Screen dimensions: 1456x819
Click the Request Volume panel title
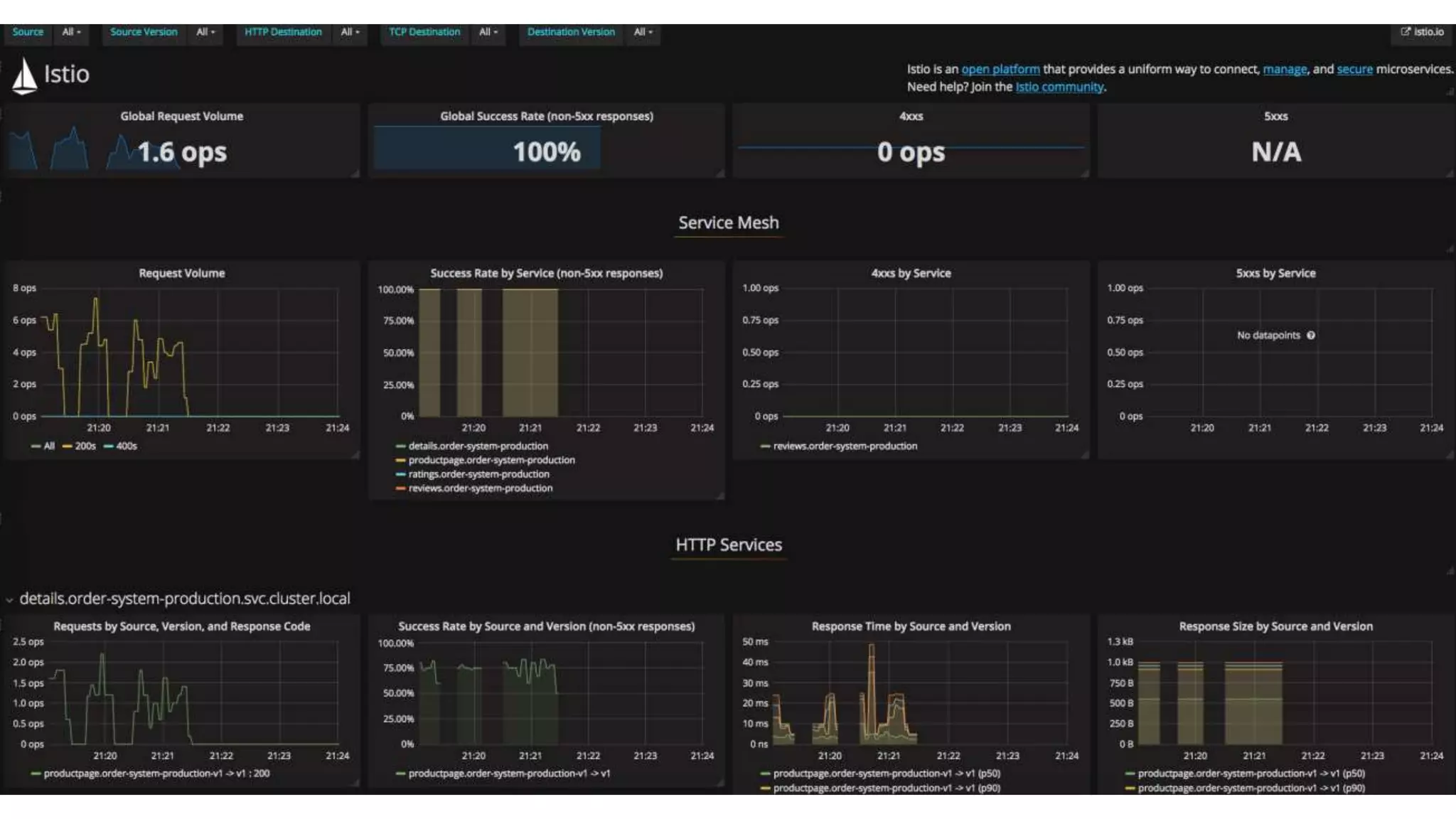(181, 273)
